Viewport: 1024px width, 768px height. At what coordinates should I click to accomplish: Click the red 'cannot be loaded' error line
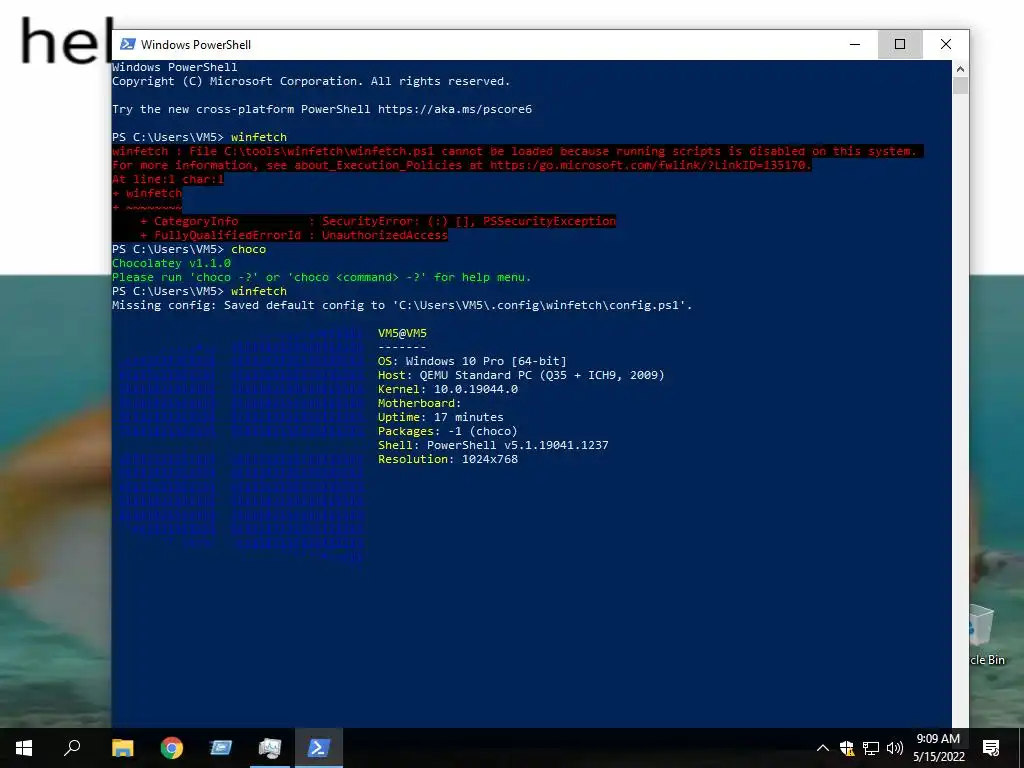point(515,151)
